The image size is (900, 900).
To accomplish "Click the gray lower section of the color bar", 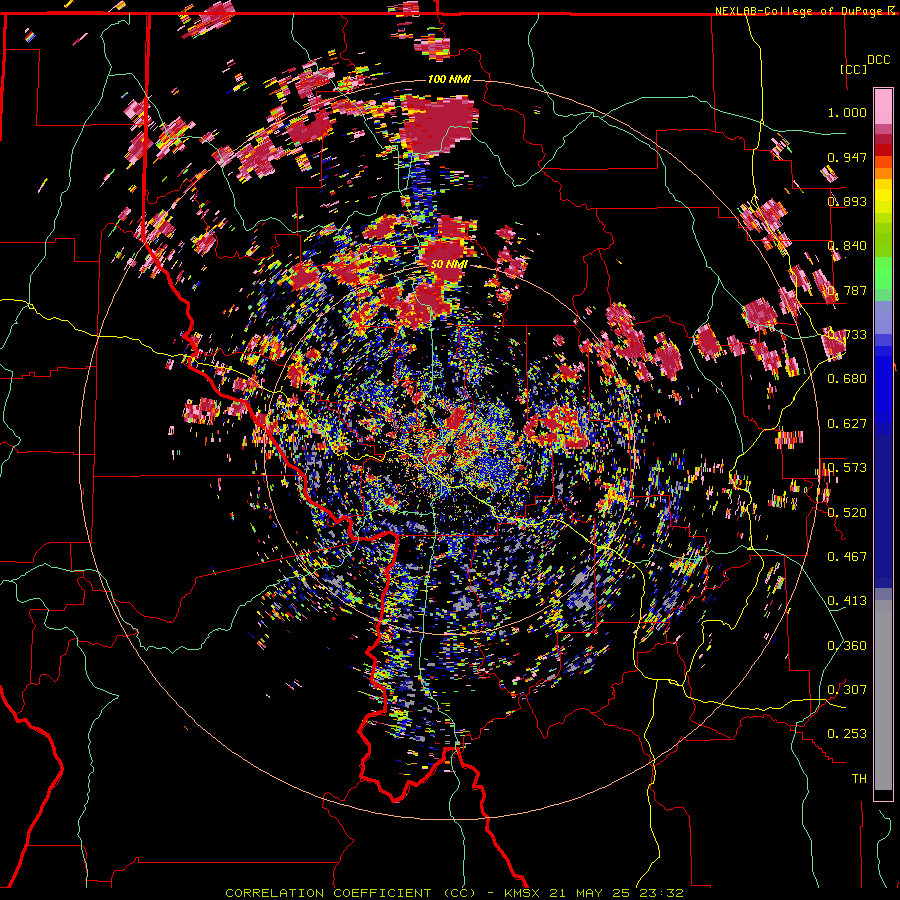I will [883, 695].
